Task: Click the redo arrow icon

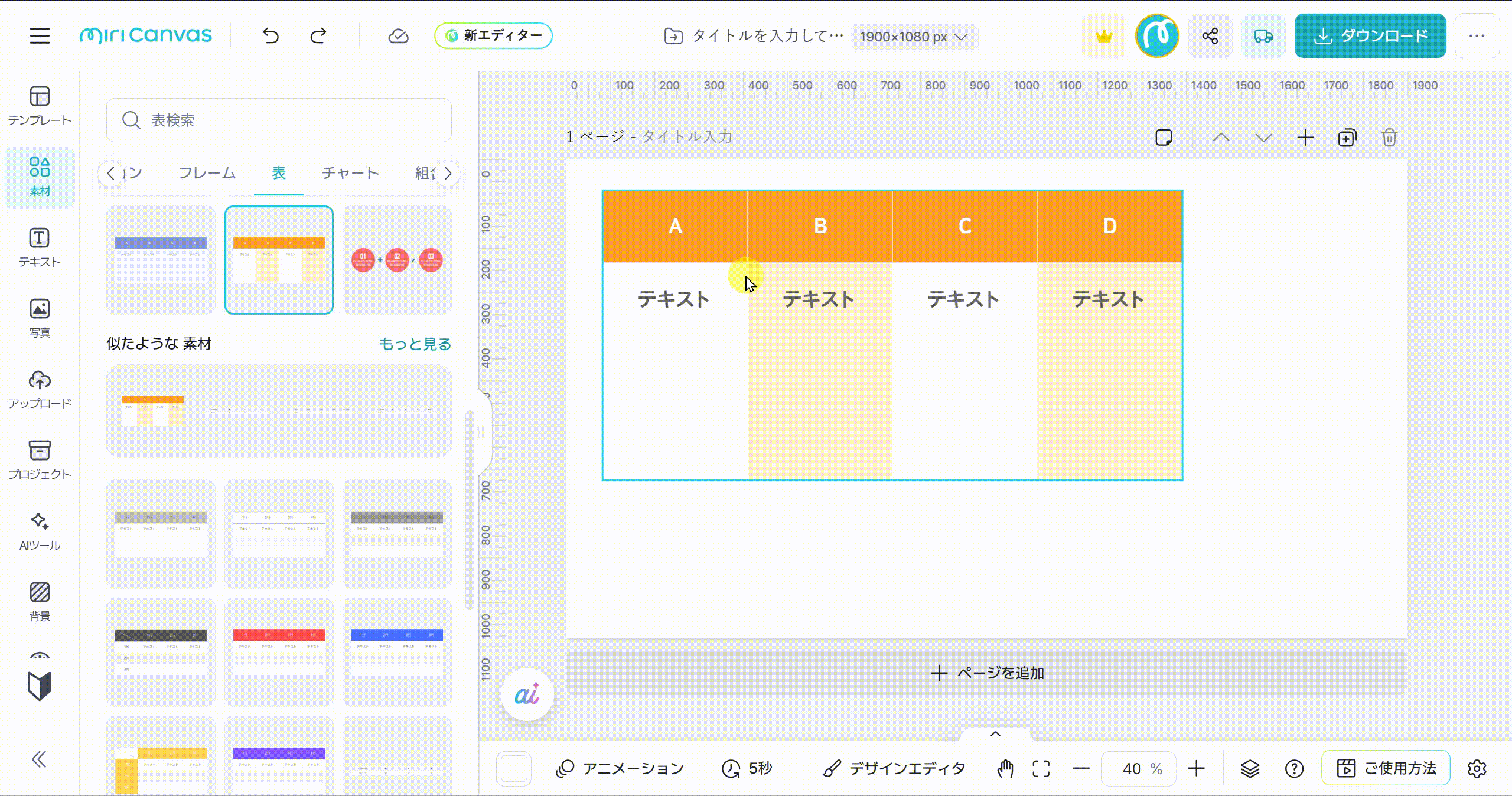Action: click(318, 36)
